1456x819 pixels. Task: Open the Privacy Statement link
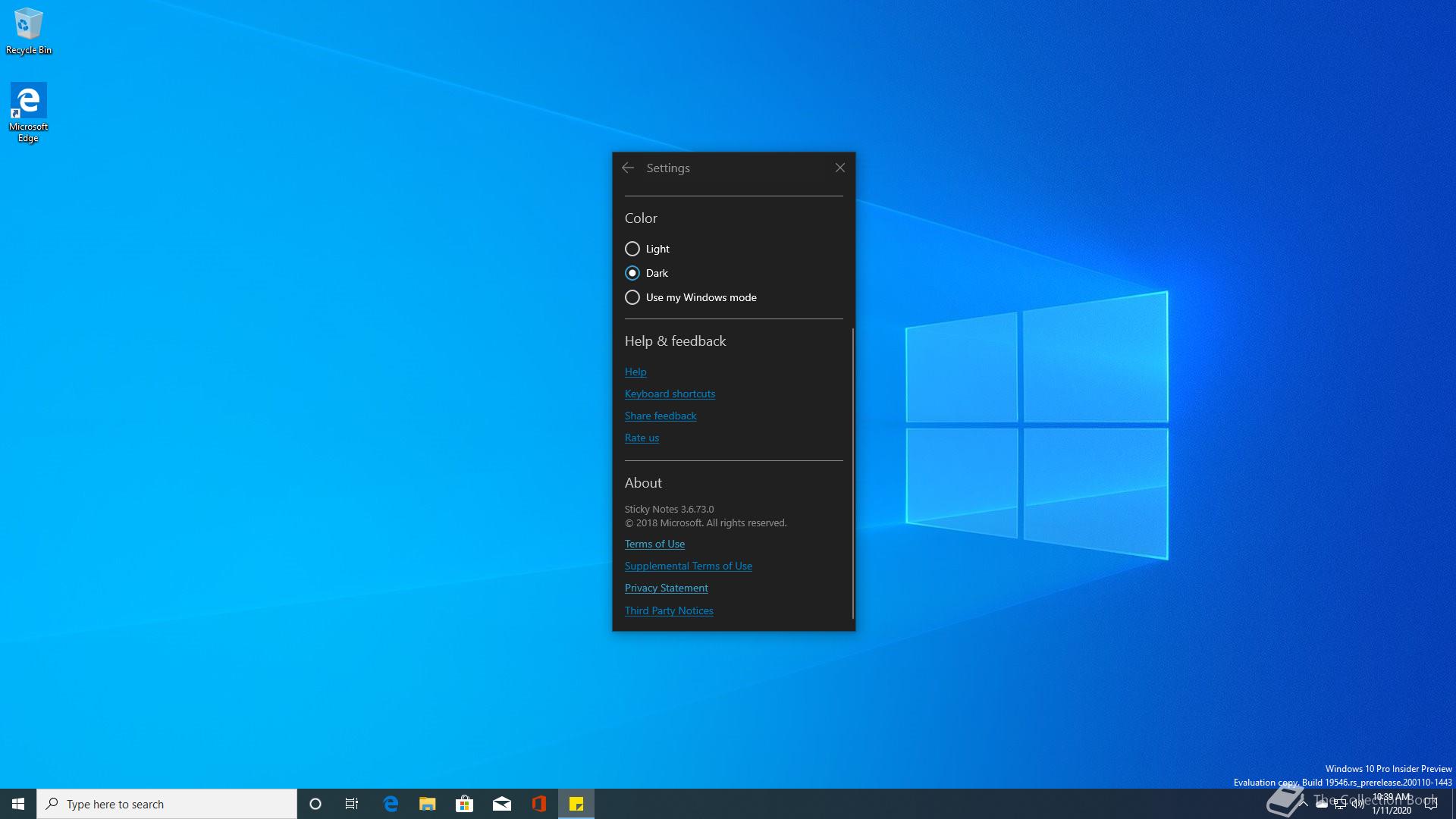click(666, 588)
